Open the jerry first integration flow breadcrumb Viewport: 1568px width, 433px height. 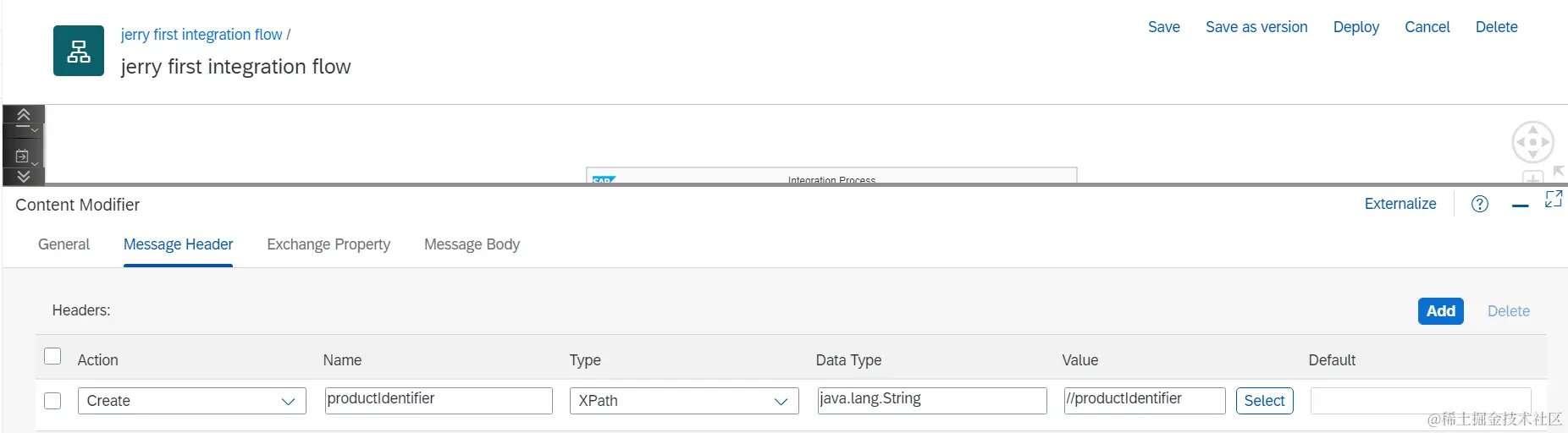coord(202,35)
